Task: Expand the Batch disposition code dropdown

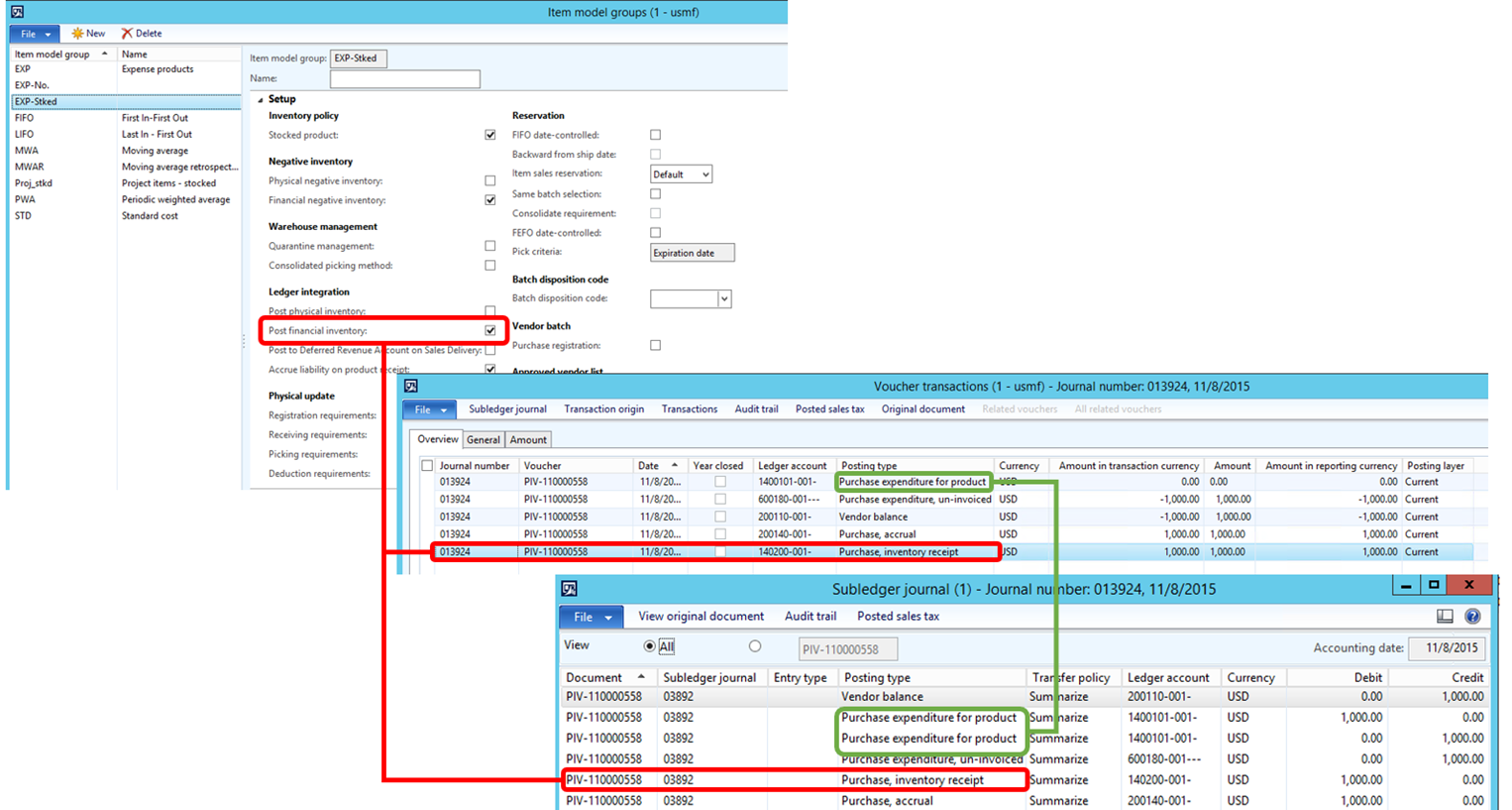Action: pos(724,299)
